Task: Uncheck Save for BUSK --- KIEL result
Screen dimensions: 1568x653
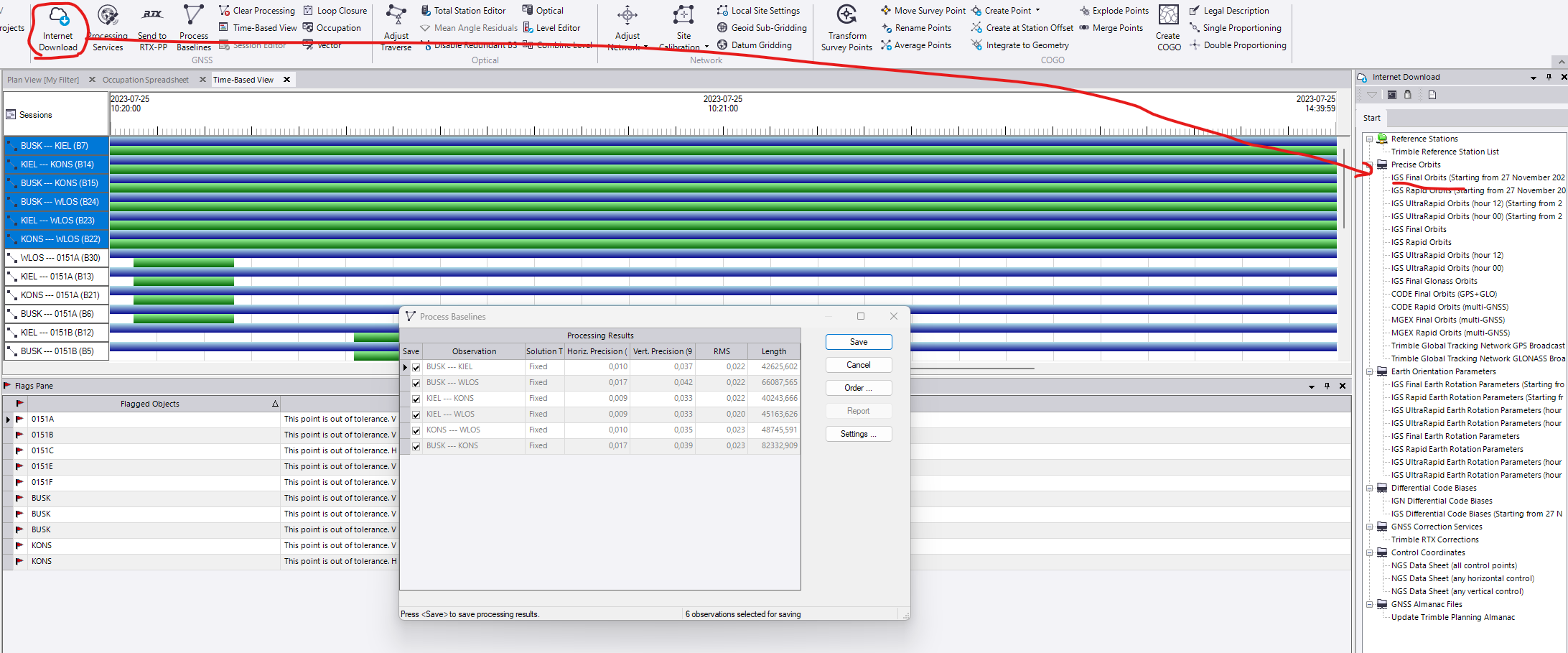Action: (x=416, y=367)
